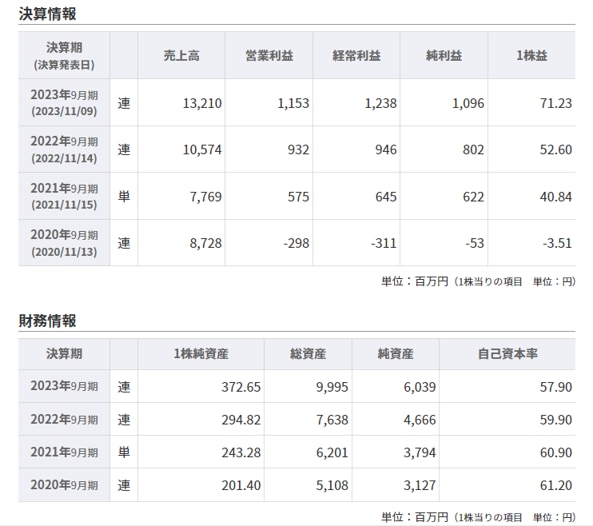Click the 1株益 column header
593x526 pixels.
click(x=532, y=56)
